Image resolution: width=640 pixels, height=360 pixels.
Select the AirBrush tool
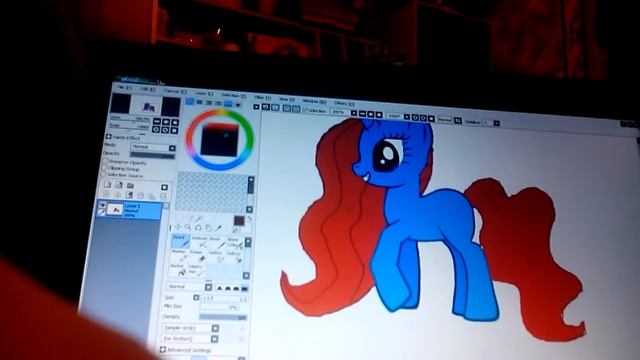(200, 242)
